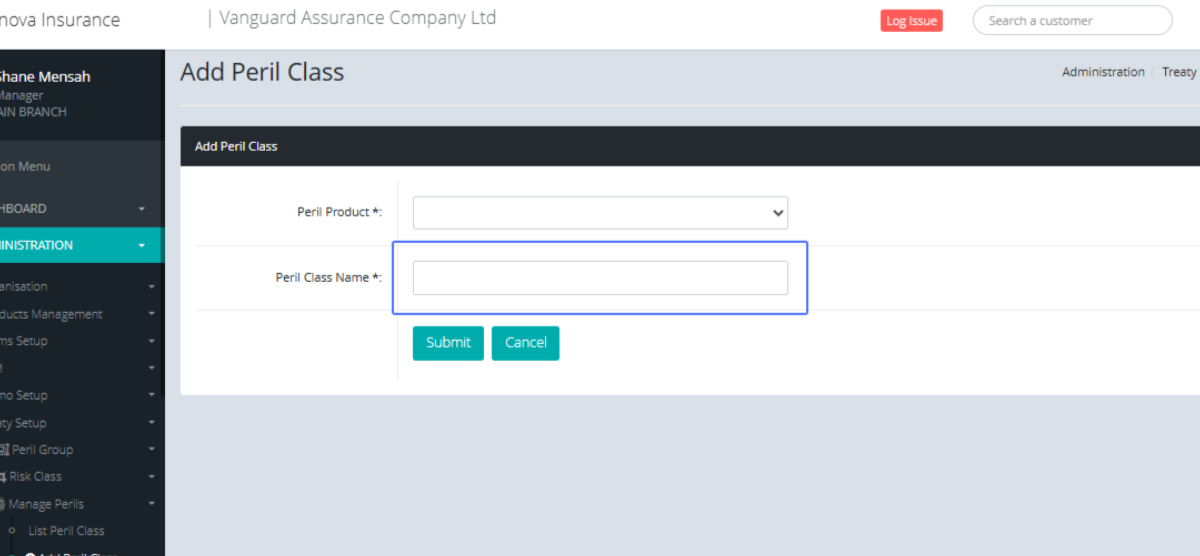Cancel adding the peril class
Image resolution: width=1200 pixels, height=556 pixels.
coord(525,343)
